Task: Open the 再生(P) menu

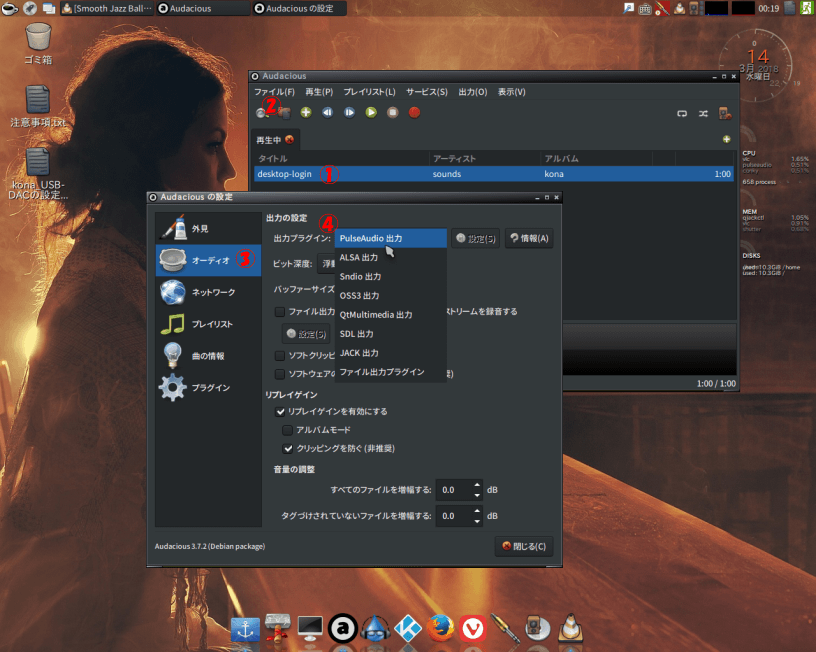Action: pos(319,92)
